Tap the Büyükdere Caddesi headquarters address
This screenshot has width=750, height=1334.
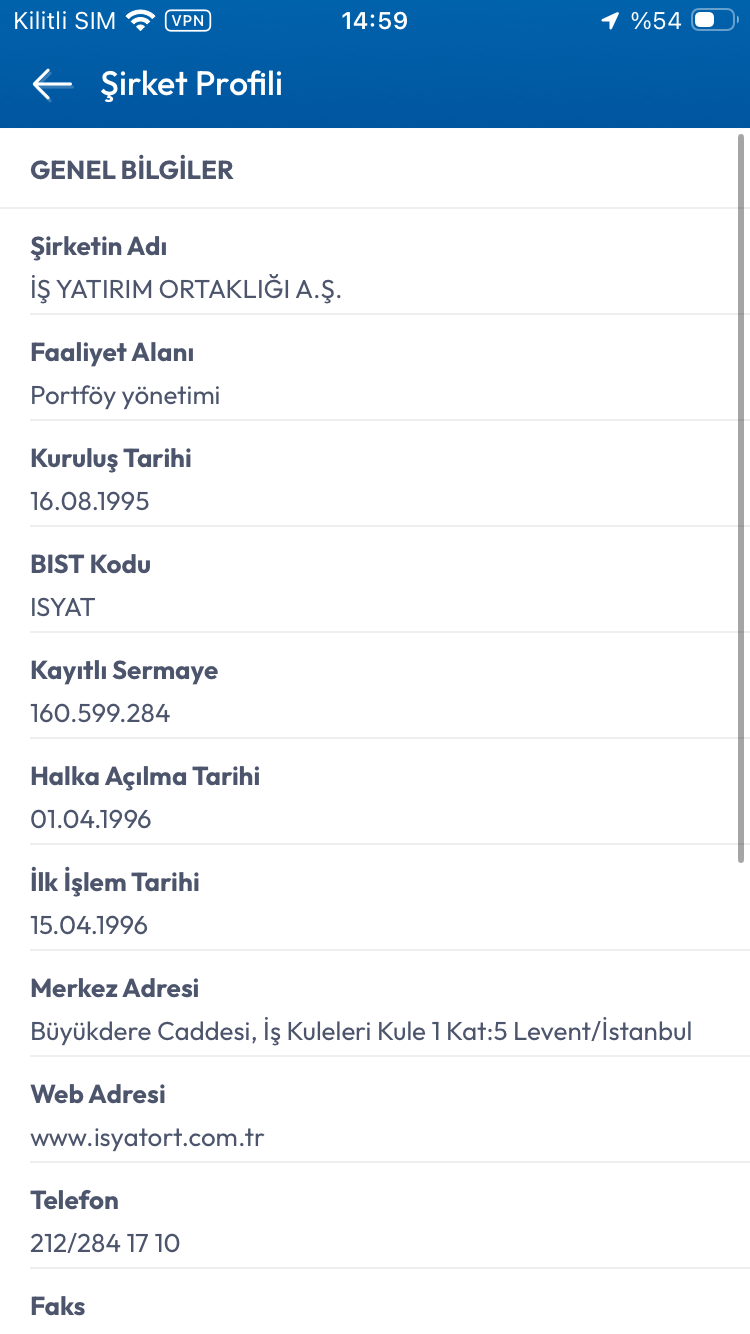[x=361, y=1031]
